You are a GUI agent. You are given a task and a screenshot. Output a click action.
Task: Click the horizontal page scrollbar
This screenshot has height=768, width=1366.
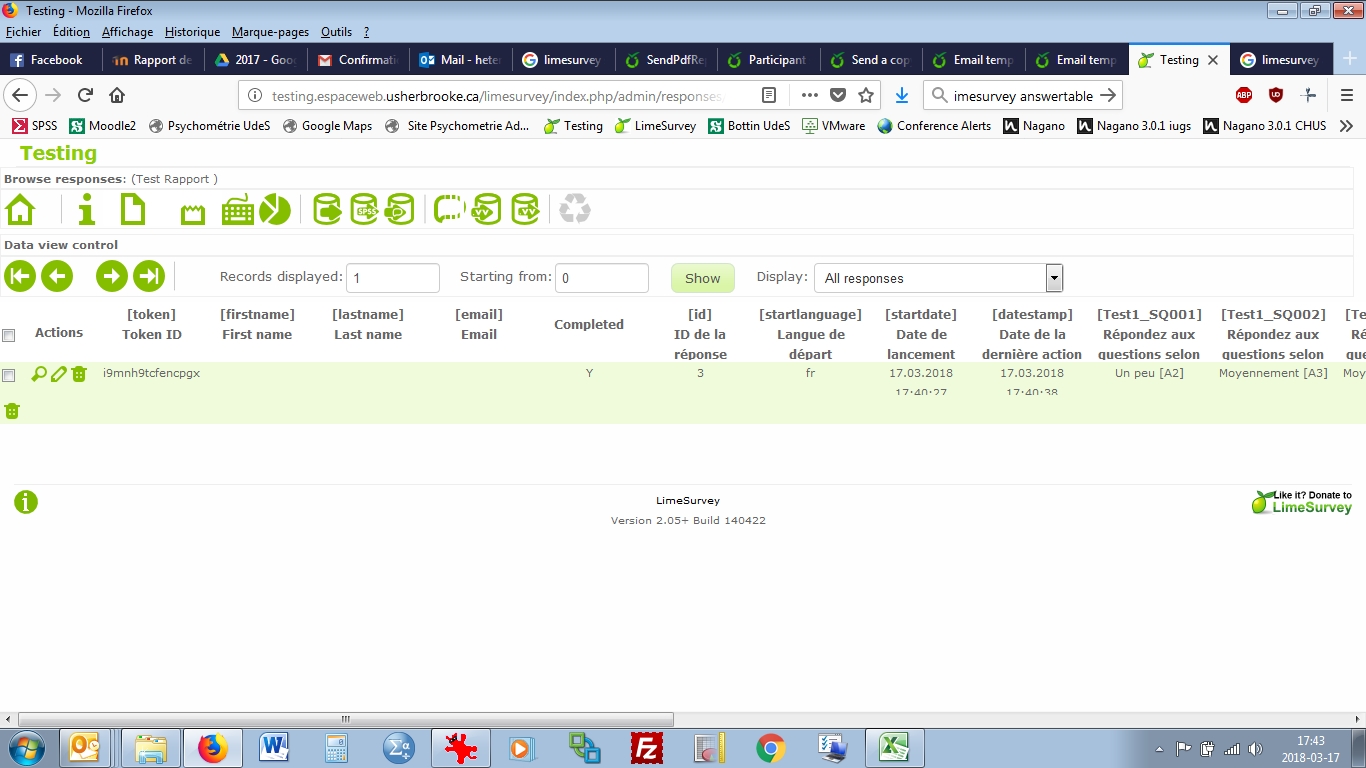(345, 719)
